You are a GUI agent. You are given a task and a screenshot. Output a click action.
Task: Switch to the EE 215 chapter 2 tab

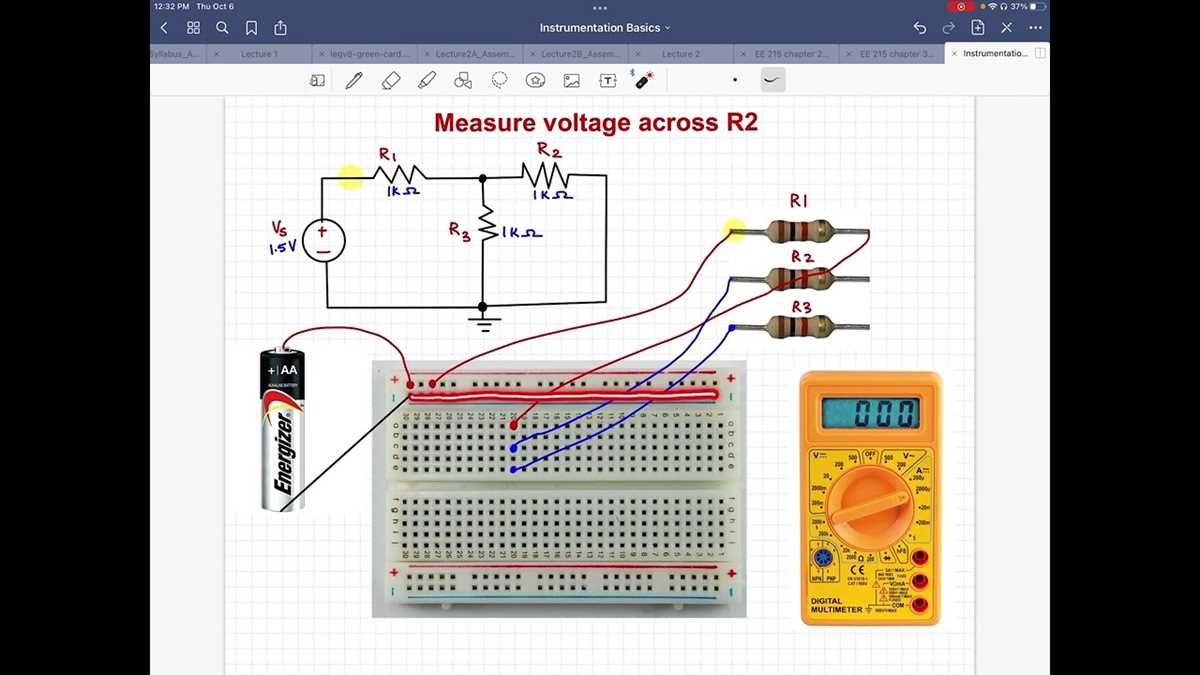coord(794,54)
